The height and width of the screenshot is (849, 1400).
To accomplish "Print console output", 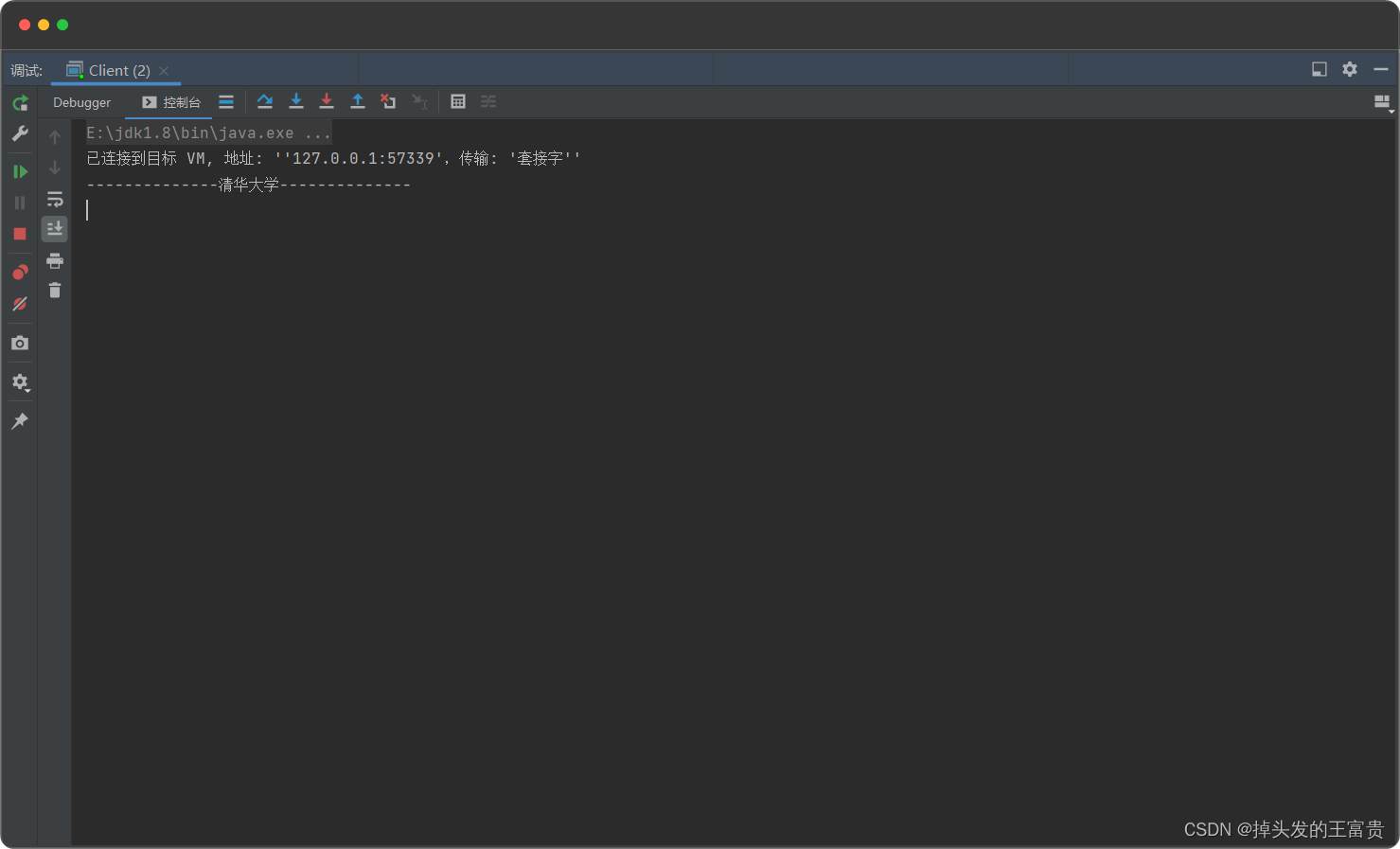I will pos(55,260).
